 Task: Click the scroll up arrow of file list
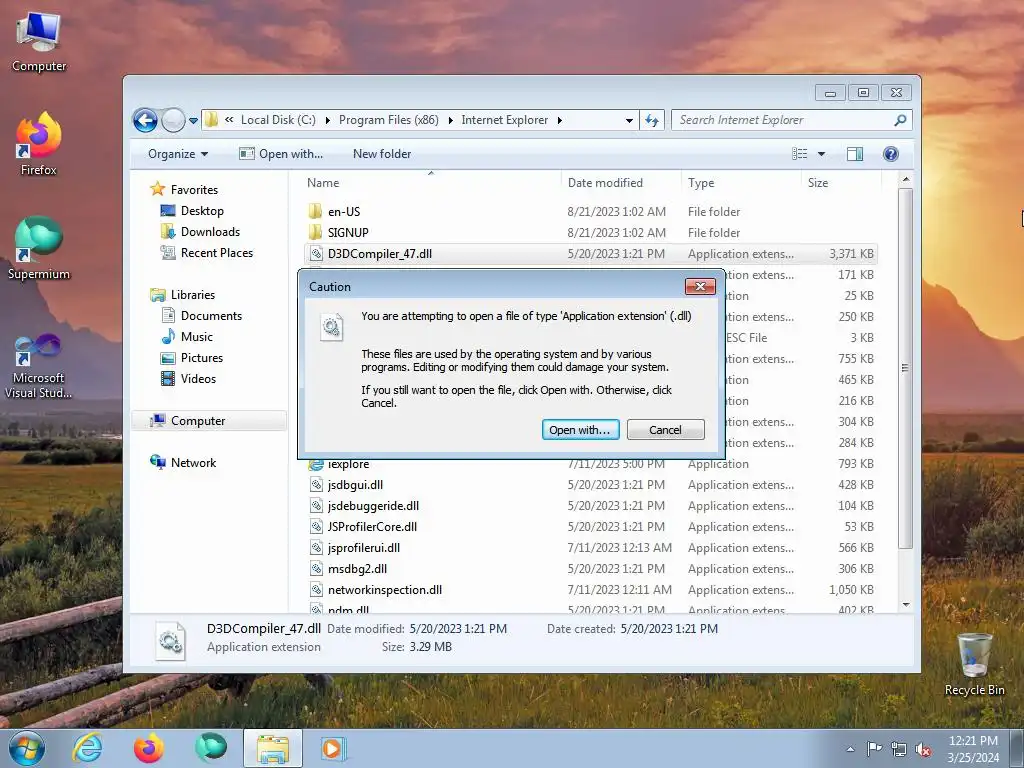905,180
